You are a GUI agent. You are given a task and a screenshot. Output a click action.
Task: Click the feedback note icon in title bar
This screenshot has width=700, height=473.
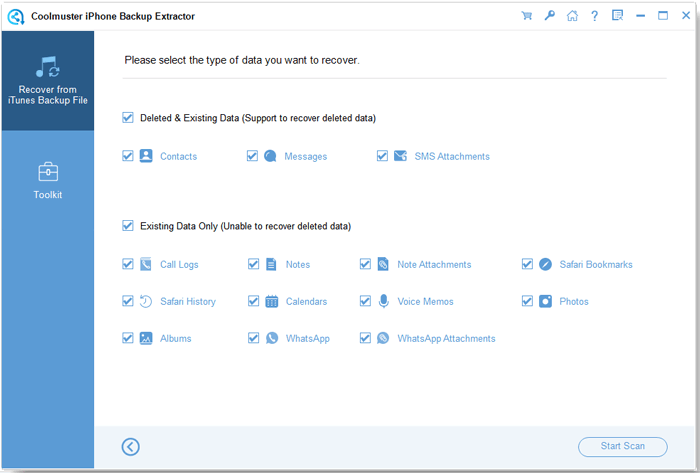617,16
